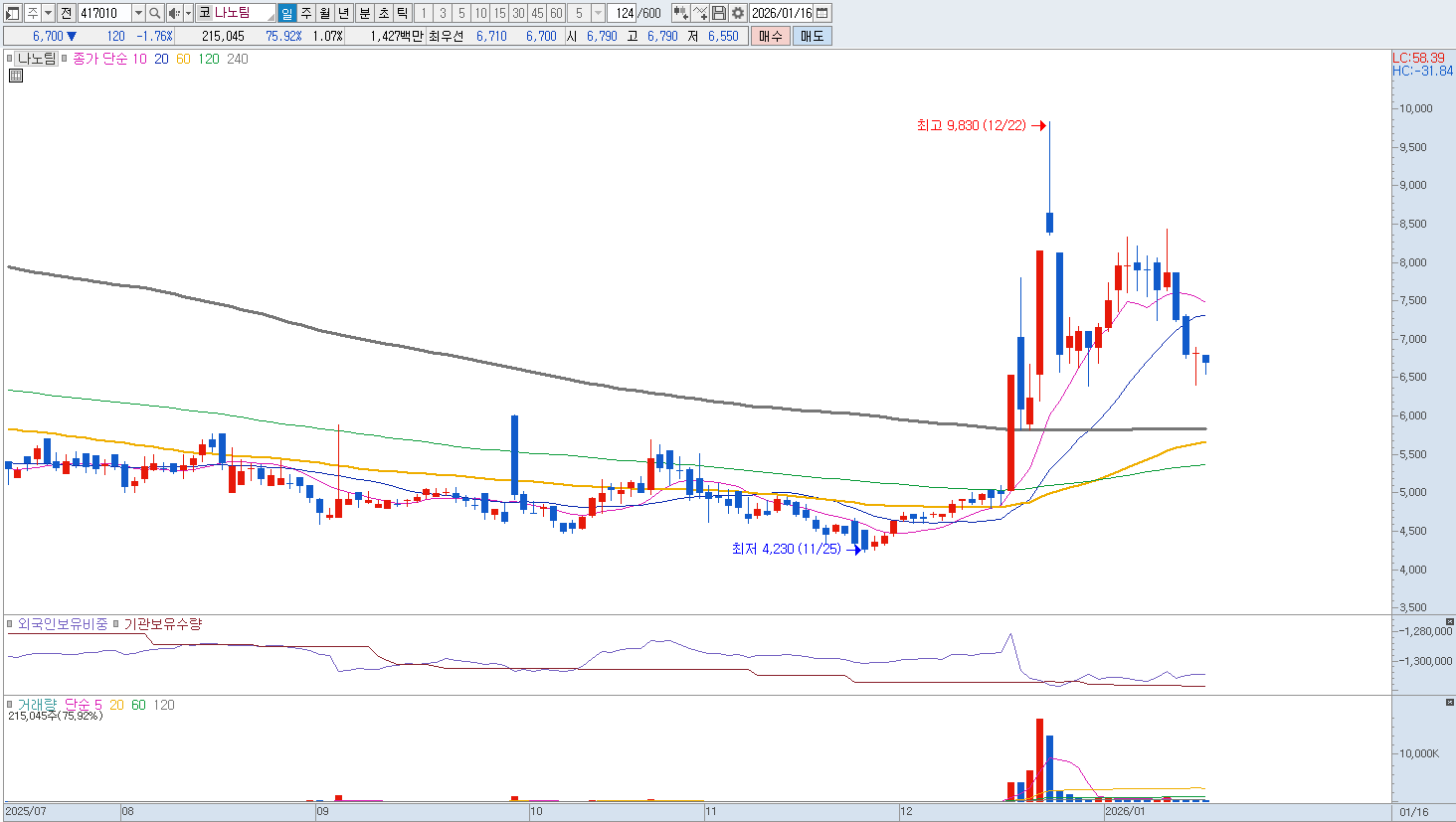Click the line chart overlay add icon
The width and height of the screenshot is (1456, 822).
[x=700, y=13]
